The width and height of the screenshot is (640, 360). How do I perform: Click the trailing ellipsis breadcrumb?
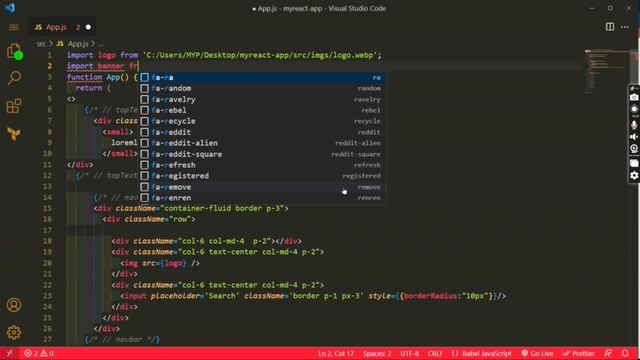coord(100,44)
